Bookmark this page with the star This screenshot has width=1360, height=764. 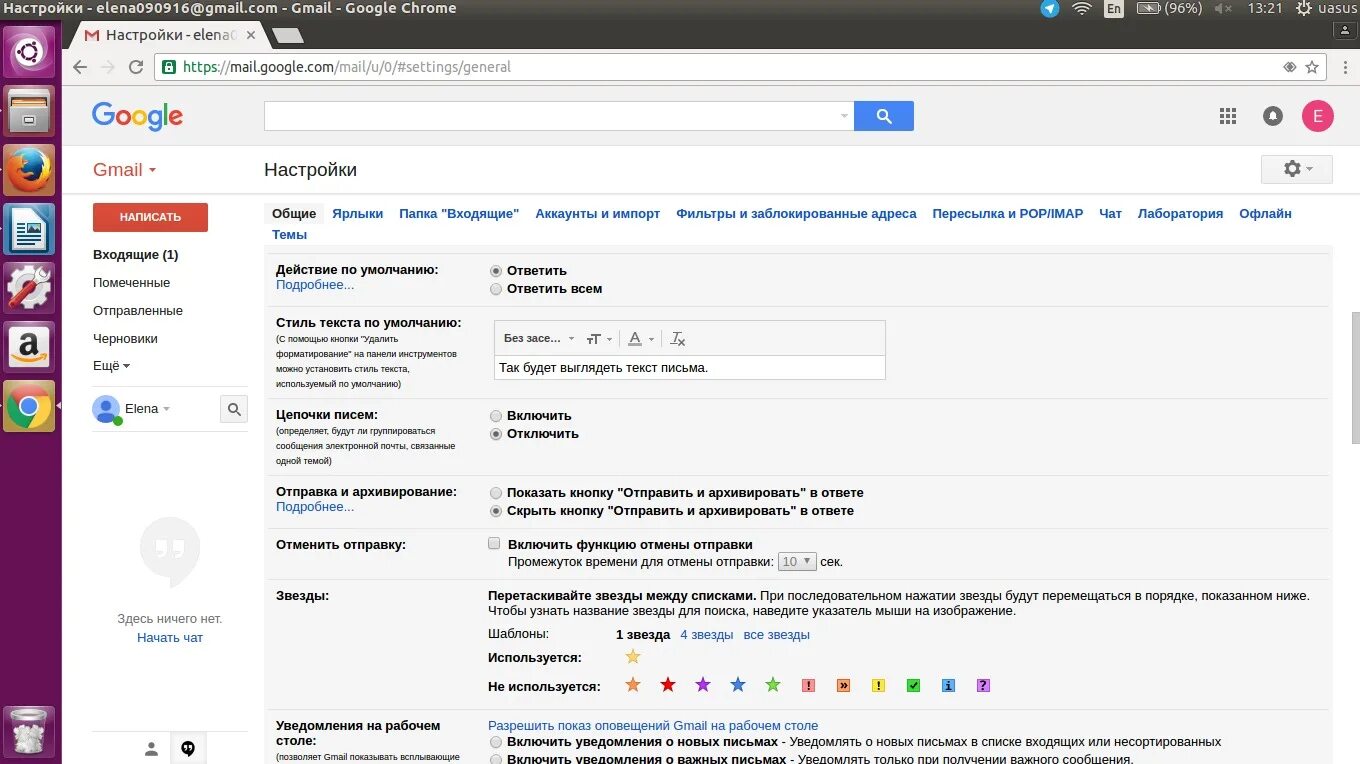click(1313, 67)
